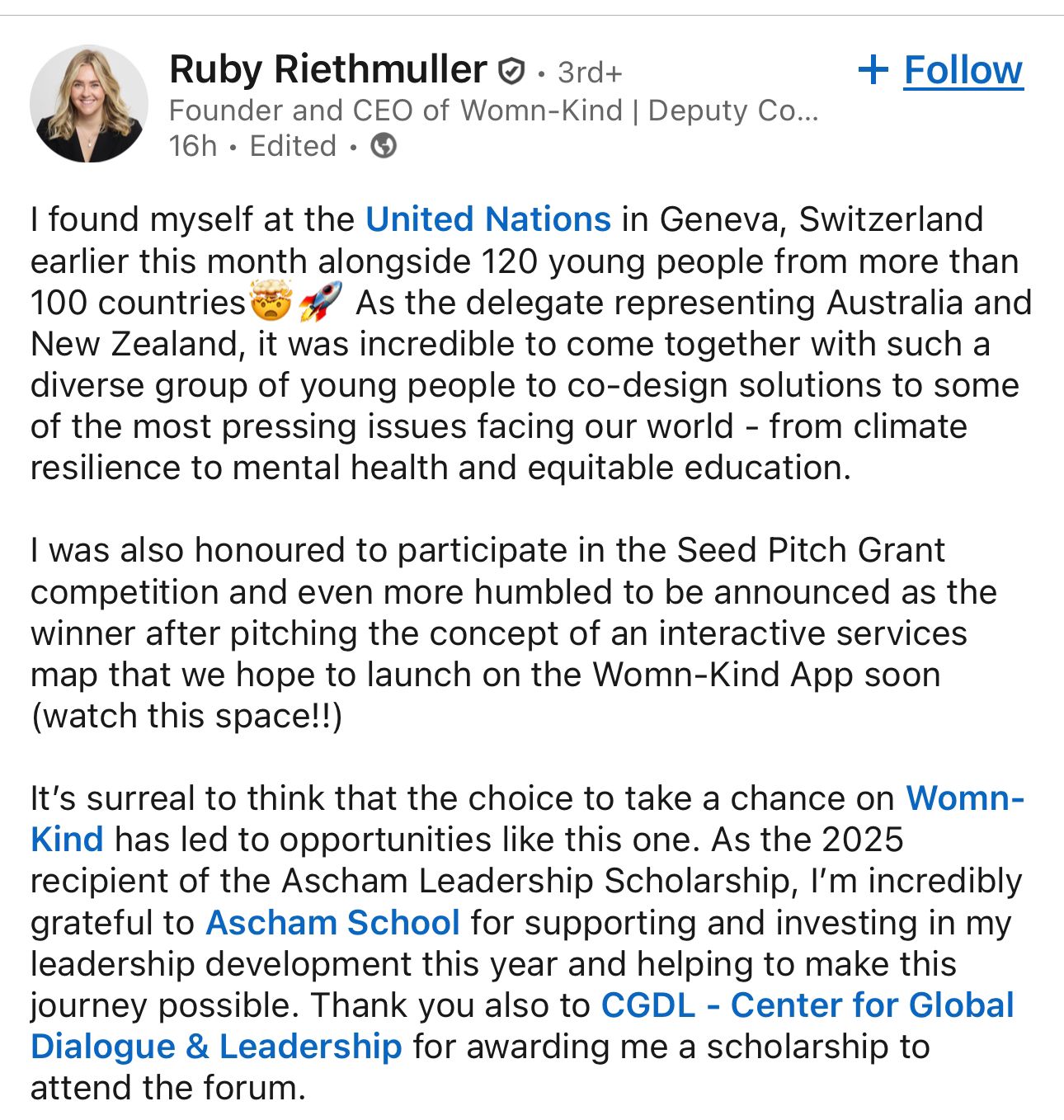Click the 3rd+ connection degree label
Viewport: 1064px width, 1120px height.
click(589, 73)
